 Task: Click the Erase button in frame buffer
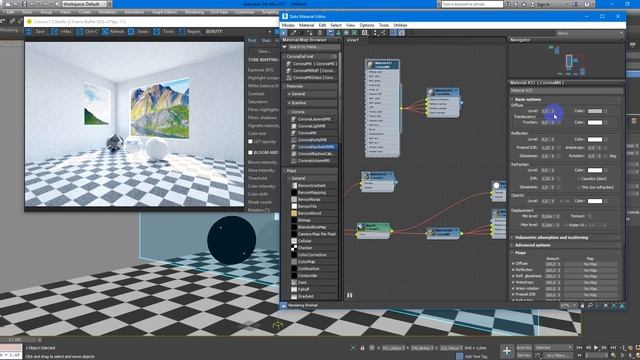pos(139,31)
